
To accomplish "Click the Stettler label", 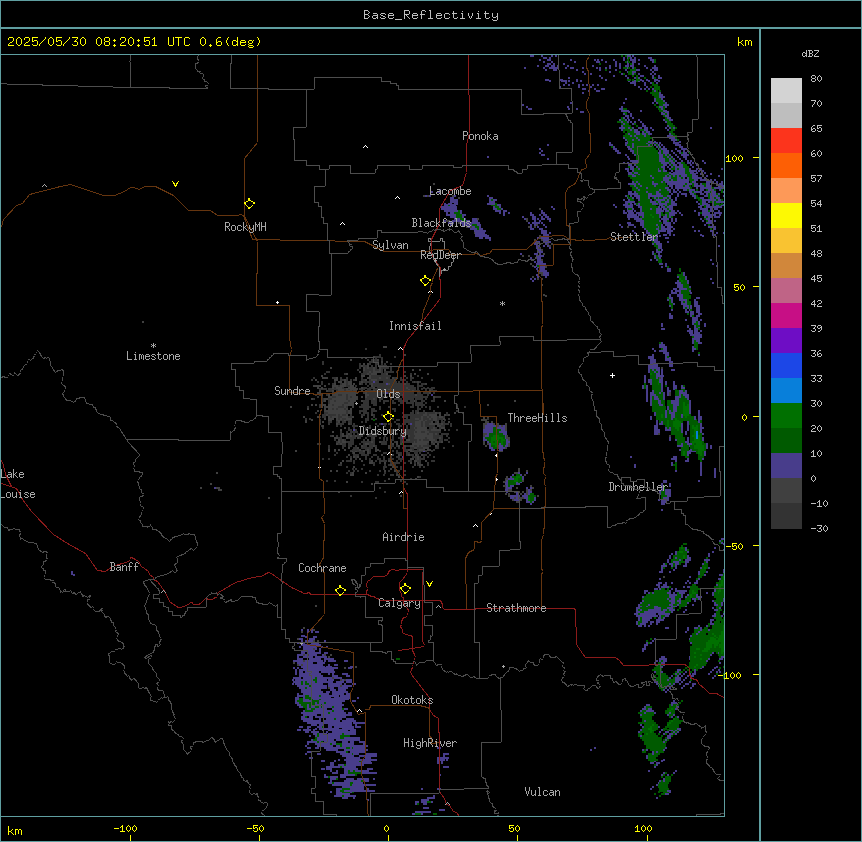I will [x=634, y=237].
